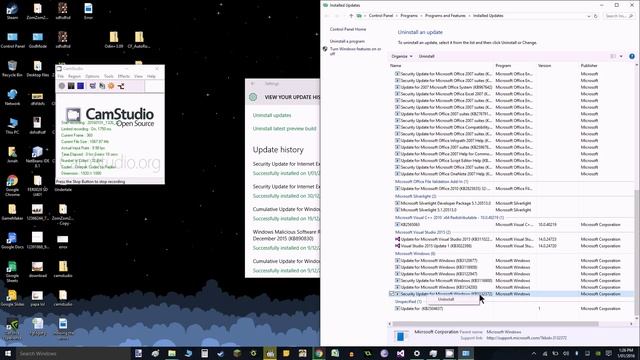Select the Error document icon on desktop
The image size is (640, 360).
[x=88, y=11]
